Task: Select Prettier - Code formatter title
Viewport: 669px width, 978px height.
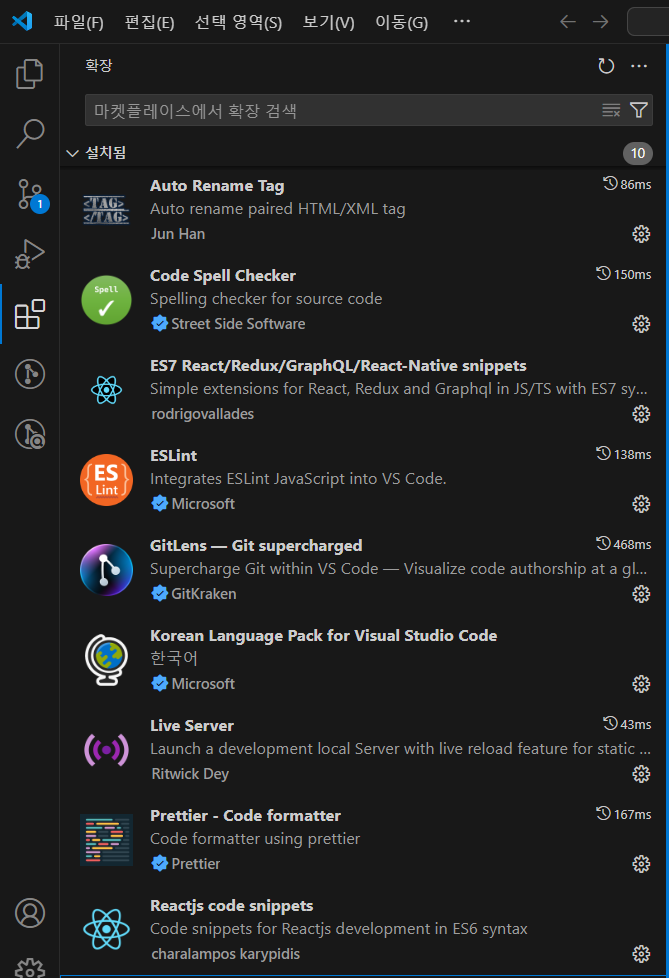Action: pyautogui.click(x=246, y=816)
